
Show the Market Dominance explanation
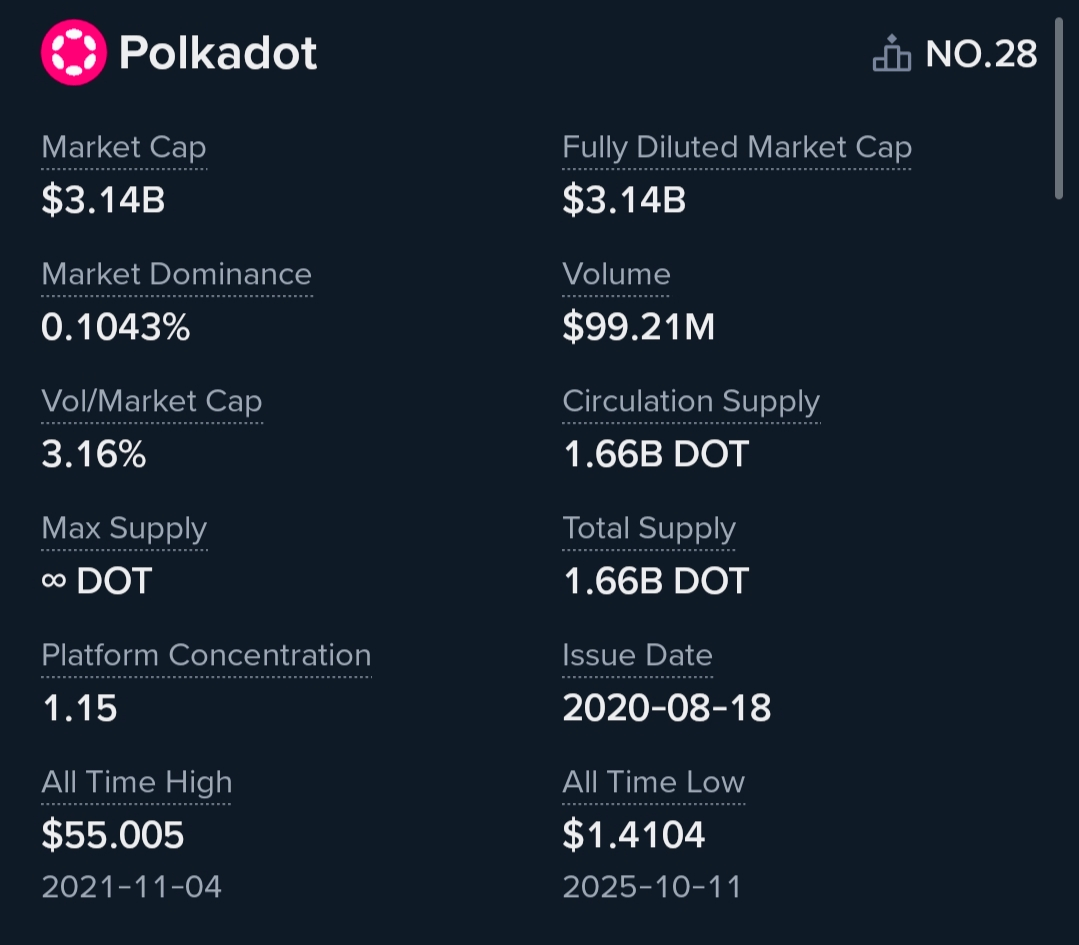point(177,275)
